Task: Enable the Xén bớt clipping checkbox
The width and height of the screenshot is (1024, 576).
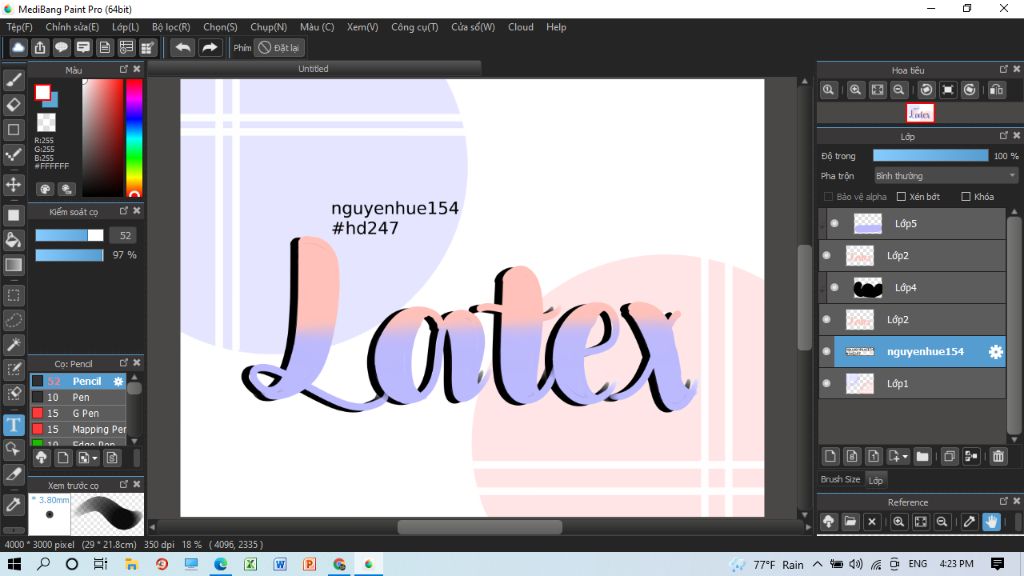Action: coord(901,197)
